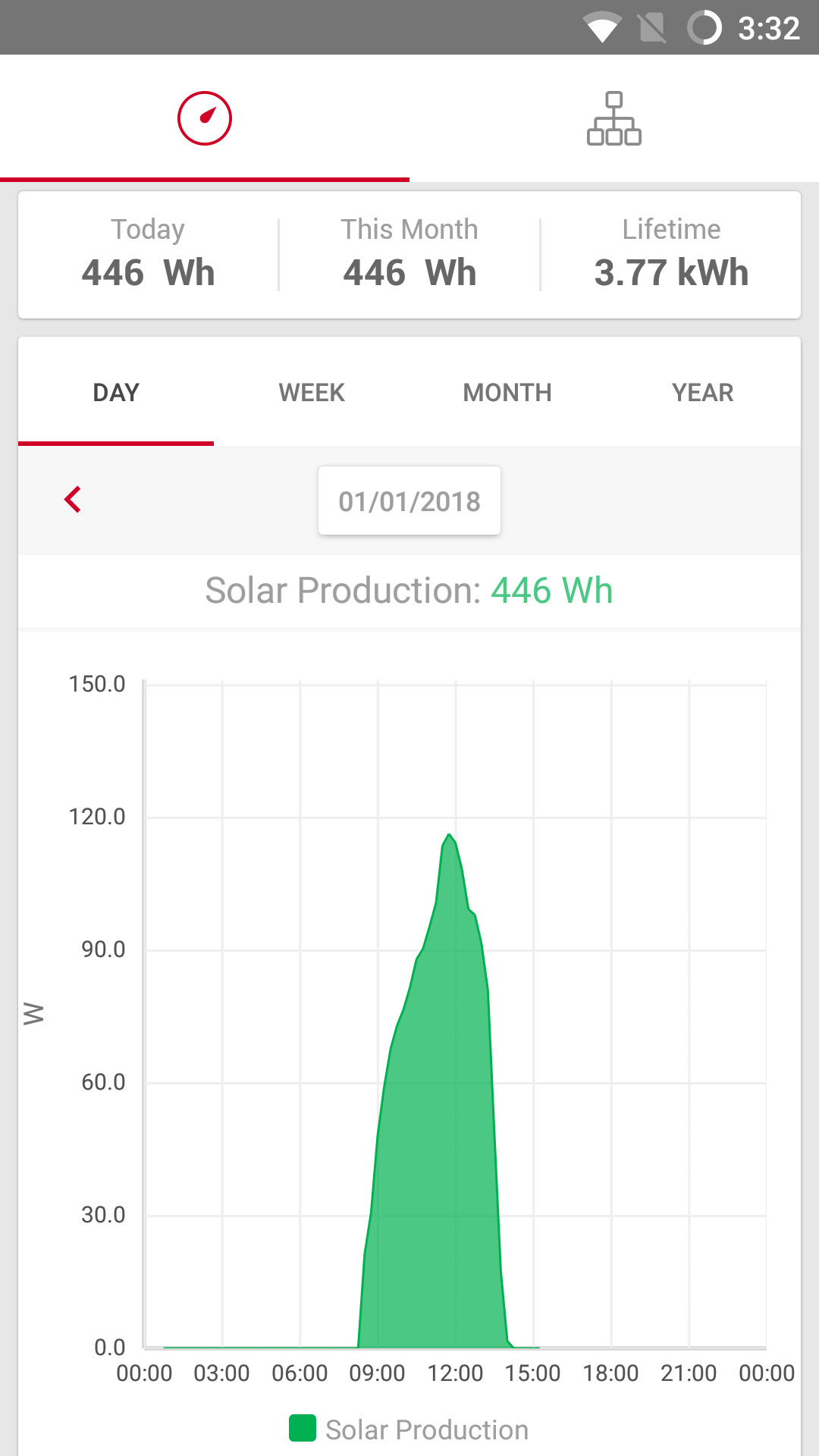This screenshot has width=819, height=1456.
Task: Tap the Lifetime 3.77 kWh summary
Action: [671, 254]
